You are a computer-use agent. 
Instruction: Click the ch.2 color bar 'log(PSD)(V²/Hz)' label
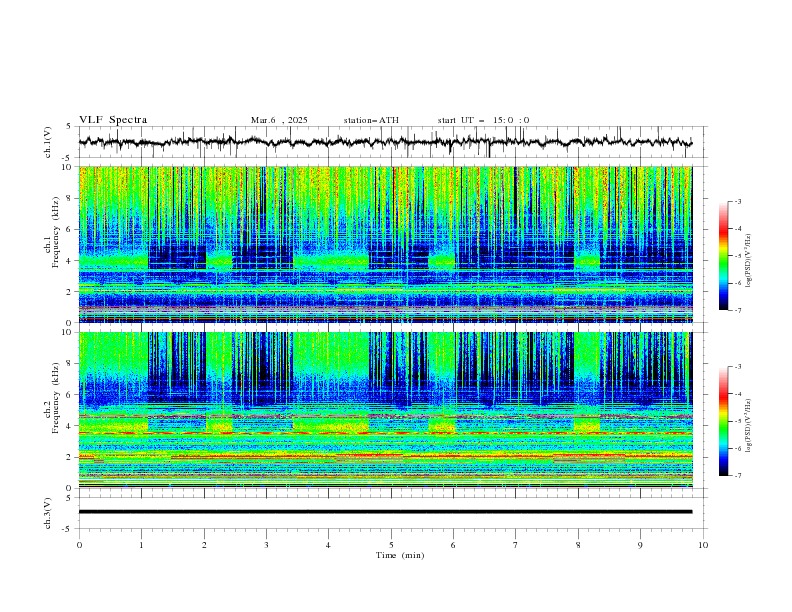(749, 426)
